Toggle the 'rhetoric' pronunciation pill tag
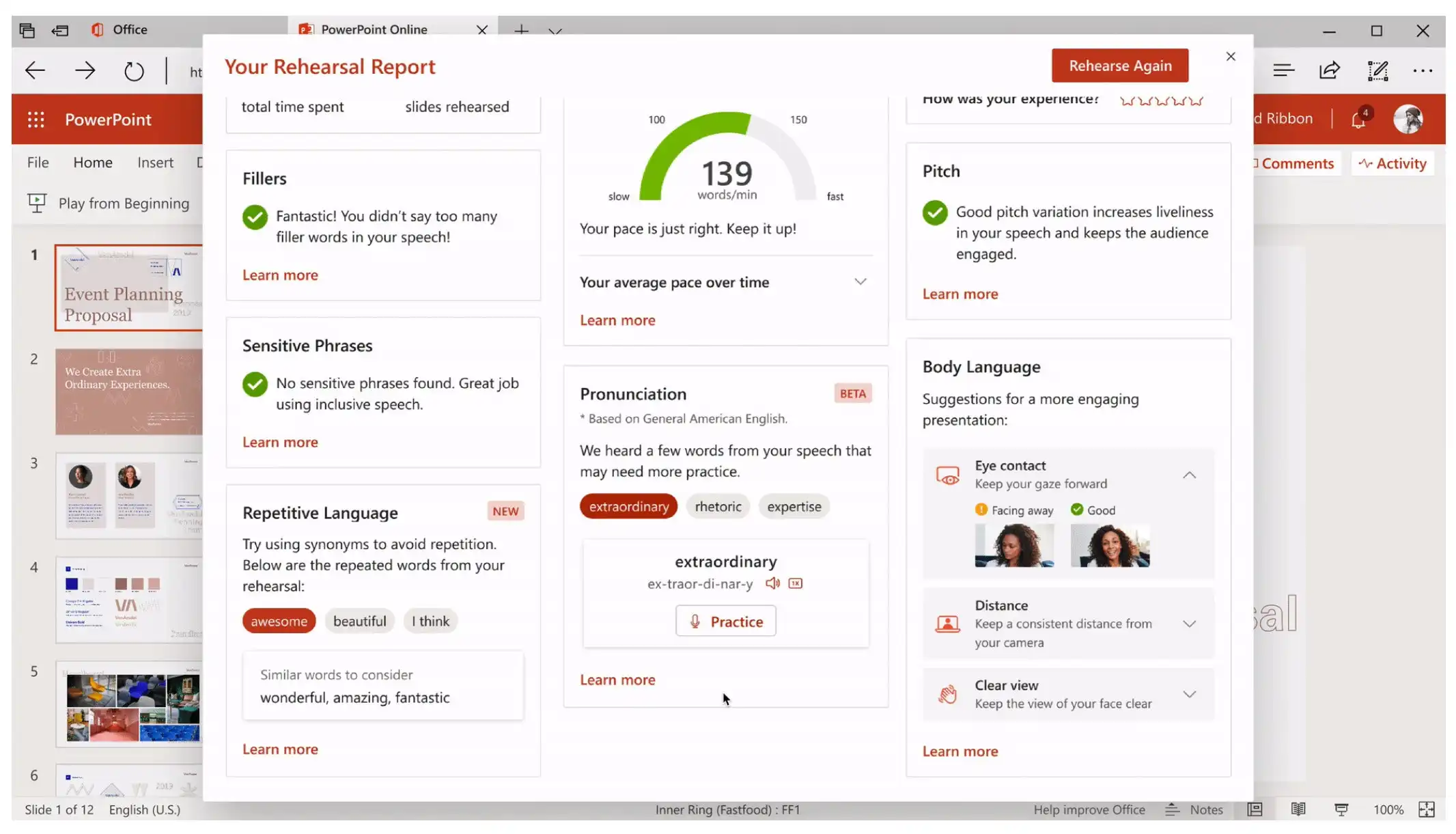 718,506
